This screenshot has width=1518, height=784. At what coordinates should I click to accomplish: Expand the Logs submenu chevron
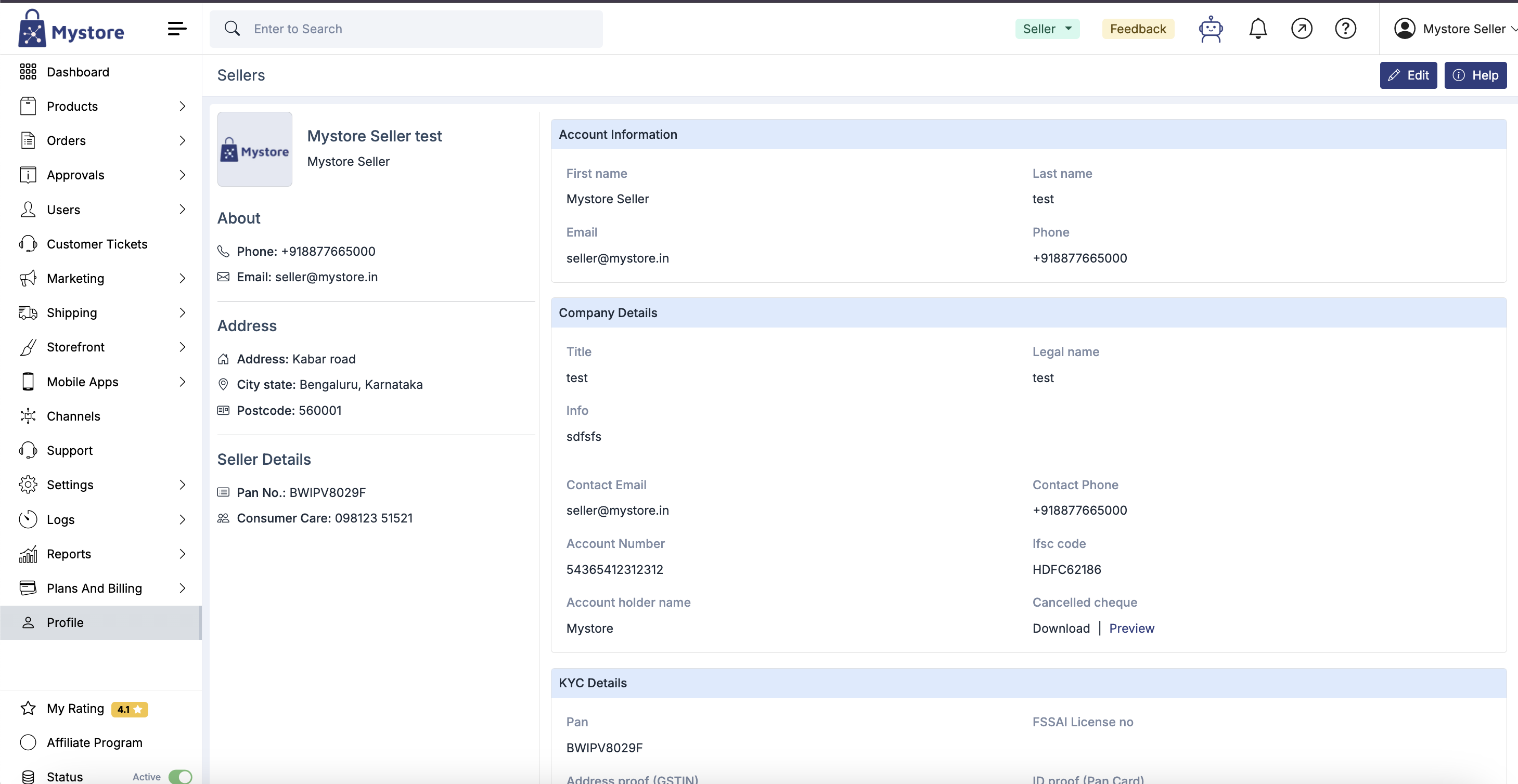[x=182, y=519]
